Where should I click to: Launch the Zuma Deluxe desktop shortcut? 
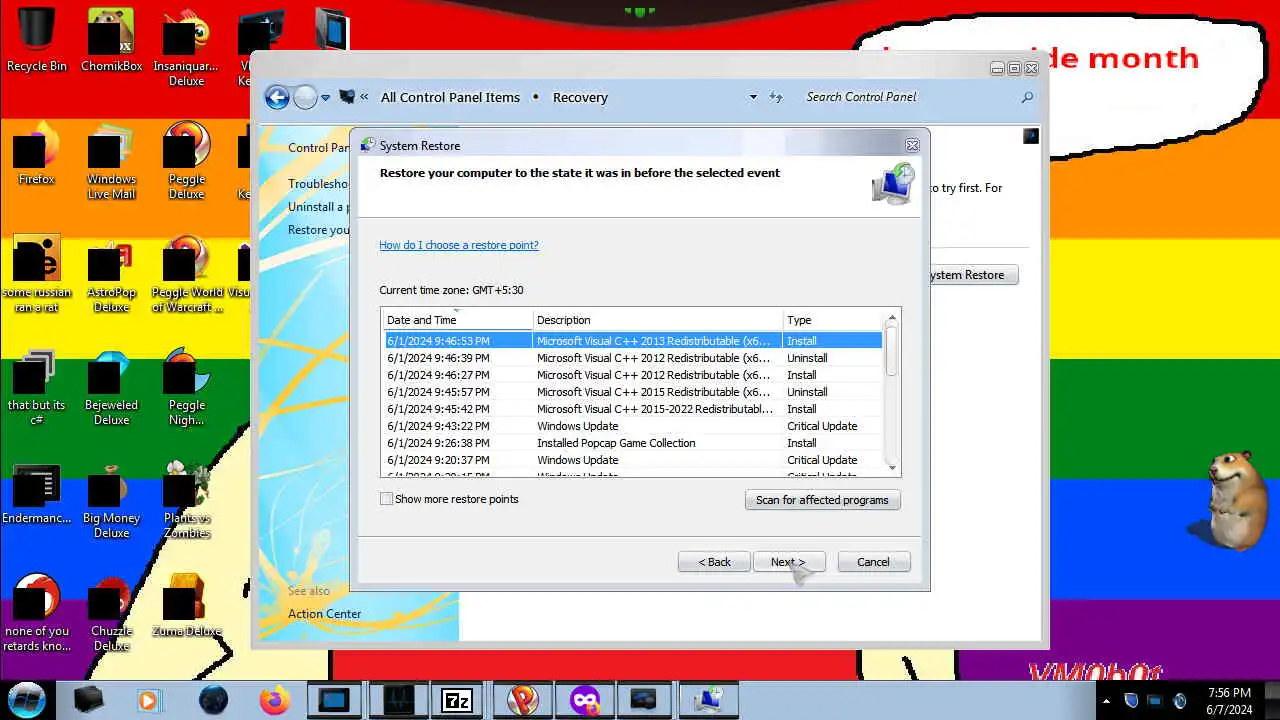(x=186, y=605)
